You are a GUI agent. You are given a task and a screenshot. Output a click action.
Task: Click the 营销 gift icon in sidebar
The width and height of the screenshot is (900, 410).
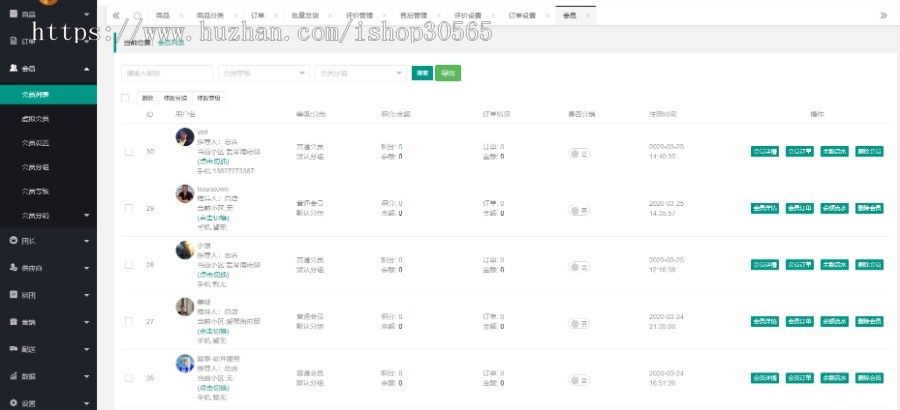(x=14, y=322)
